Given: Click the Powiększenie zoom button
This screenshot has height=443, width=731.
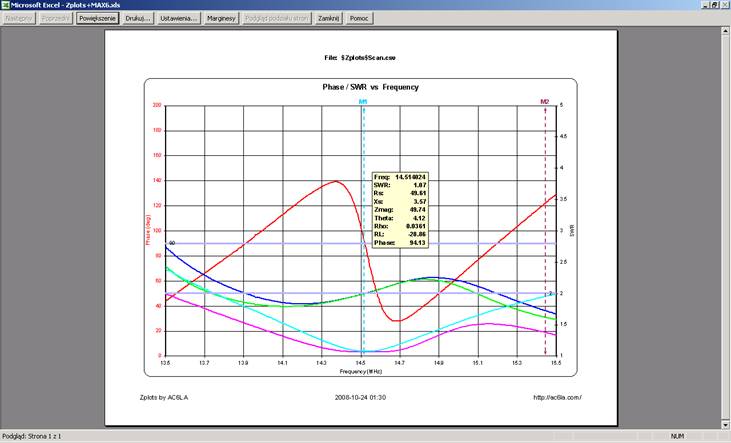Looking at the screenshot, I should click(x=97, y=18).
